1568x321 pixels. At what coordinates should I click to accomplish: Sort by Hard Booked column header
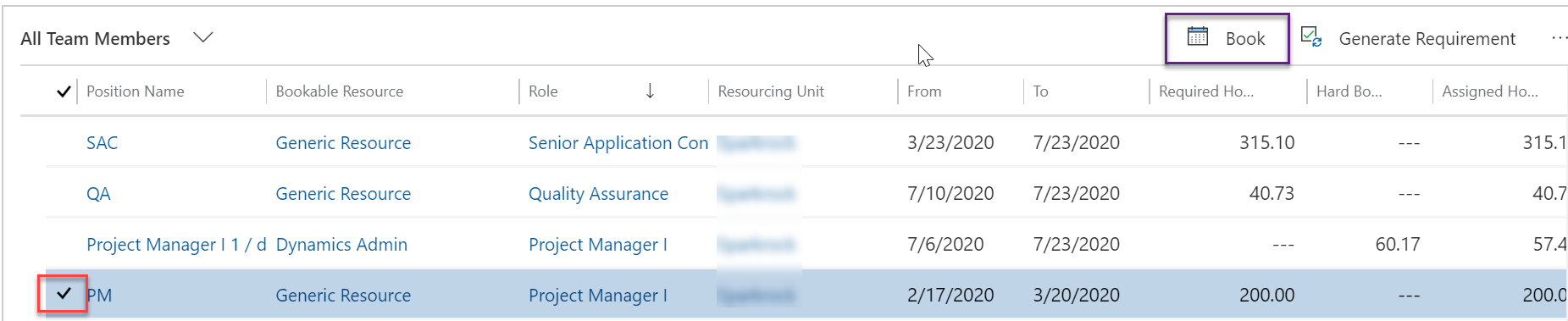1349,91
